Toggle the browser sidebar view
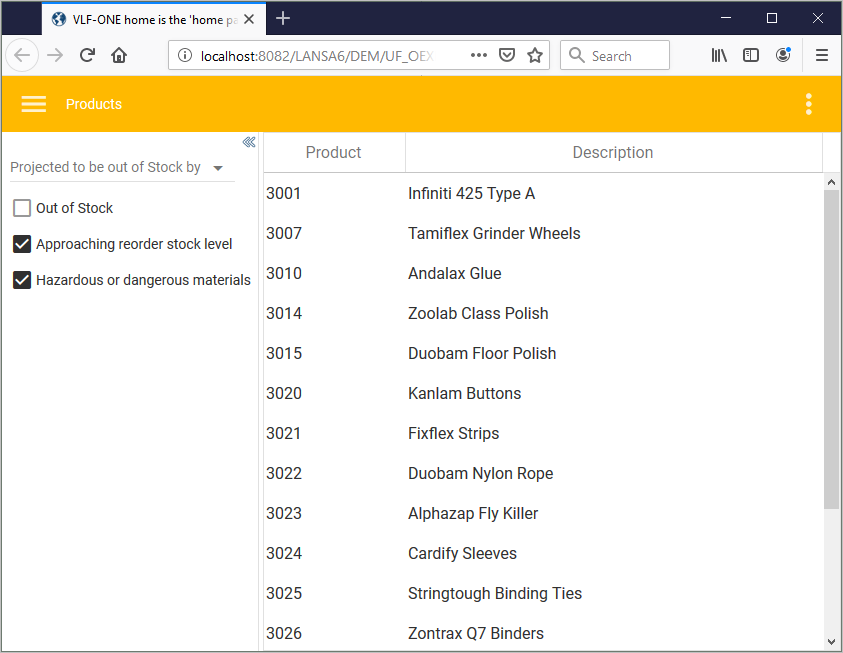Screen dimensions: 843x653 coord(751,56)
